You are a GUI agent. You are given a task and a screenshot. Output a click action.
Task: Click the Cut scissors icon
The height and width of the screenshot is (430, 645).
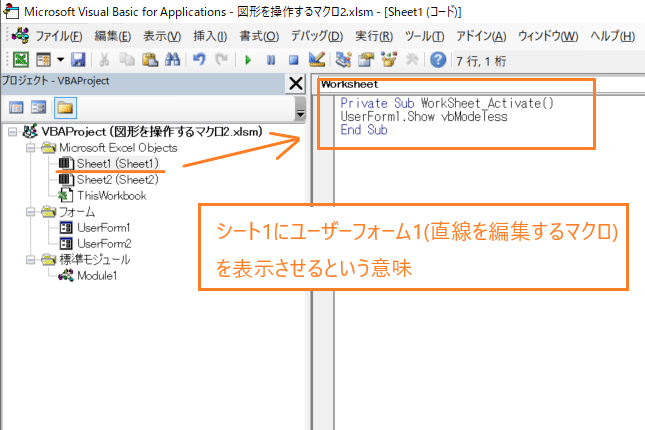click(104, 60)
